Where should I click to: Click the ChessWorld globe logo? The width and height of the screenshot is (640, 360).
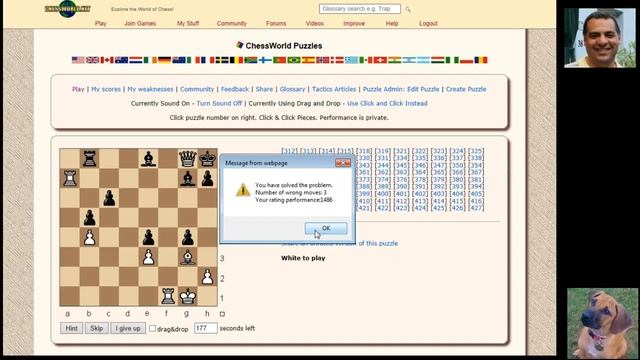(67, 9)
